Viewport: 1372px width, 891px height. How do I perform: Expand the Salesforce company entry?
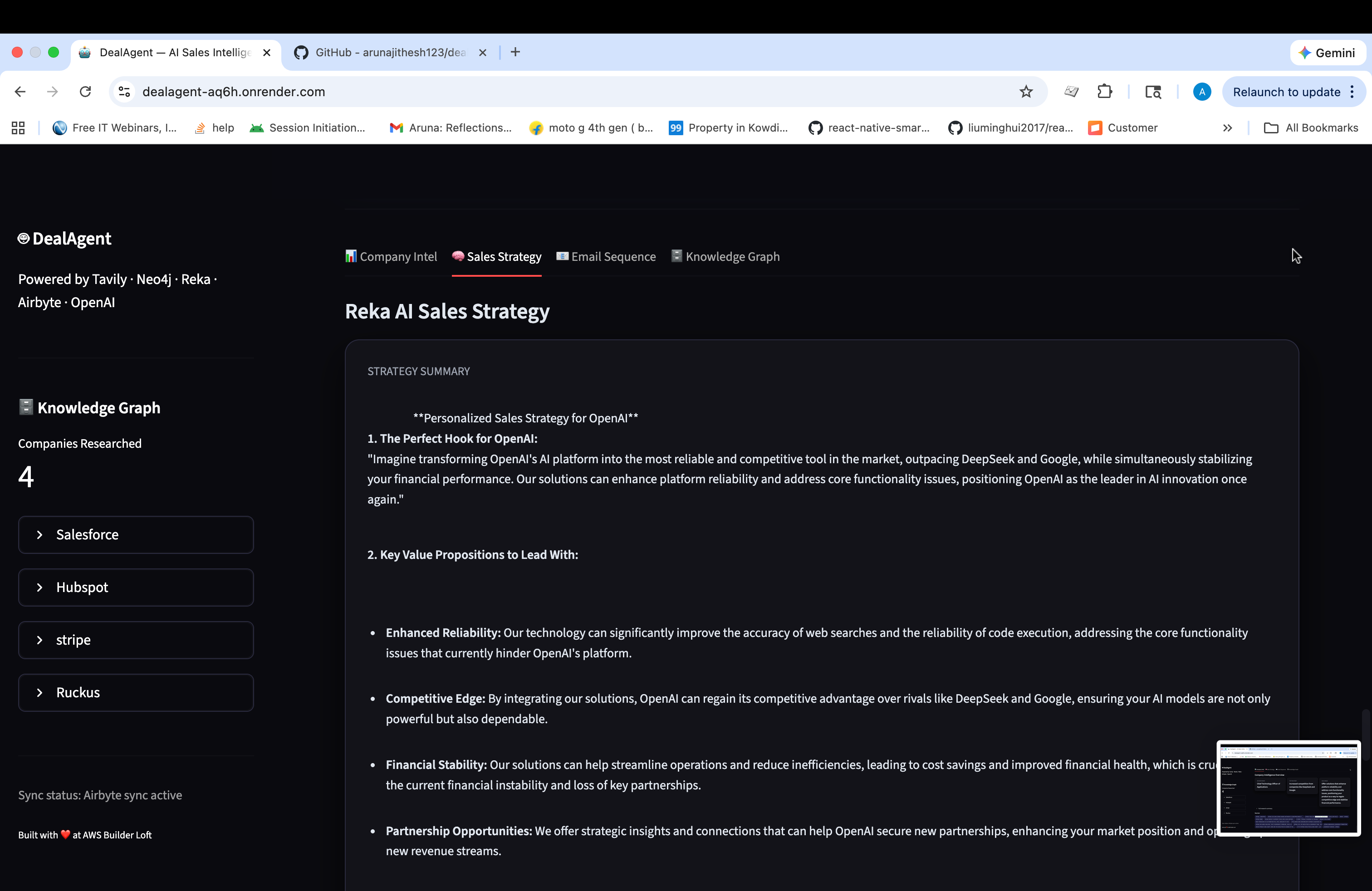click(136, 534)
